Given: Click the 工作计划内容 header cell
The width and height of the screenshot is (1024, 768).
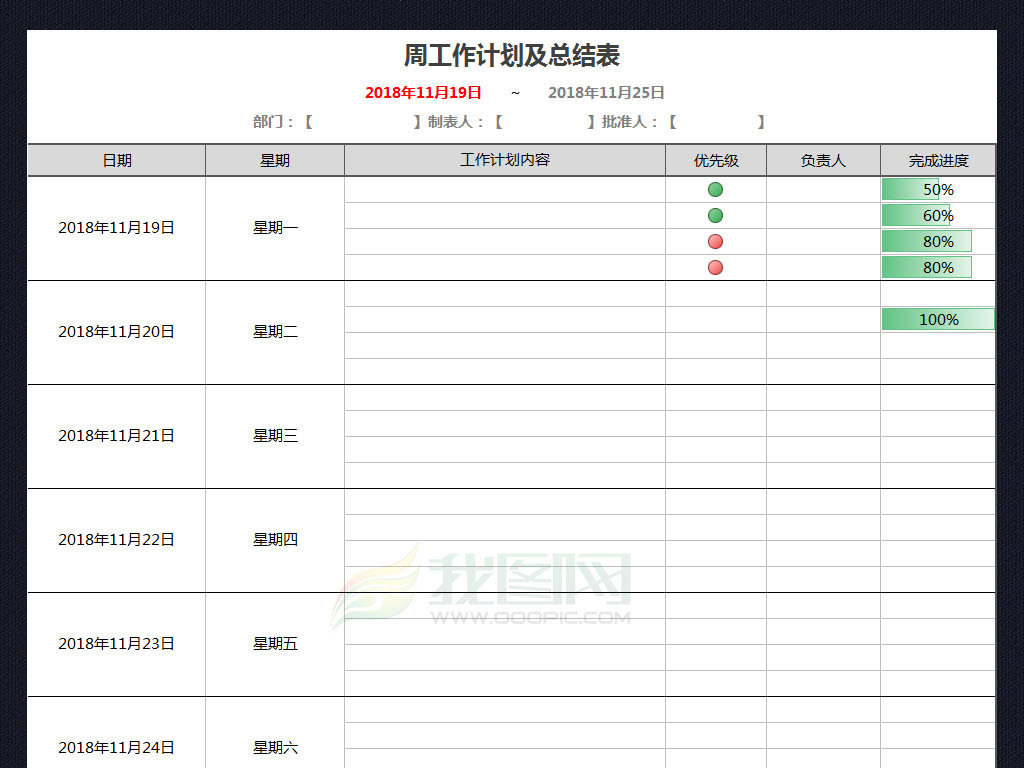Looking at the screenshot, I should 505,160.
